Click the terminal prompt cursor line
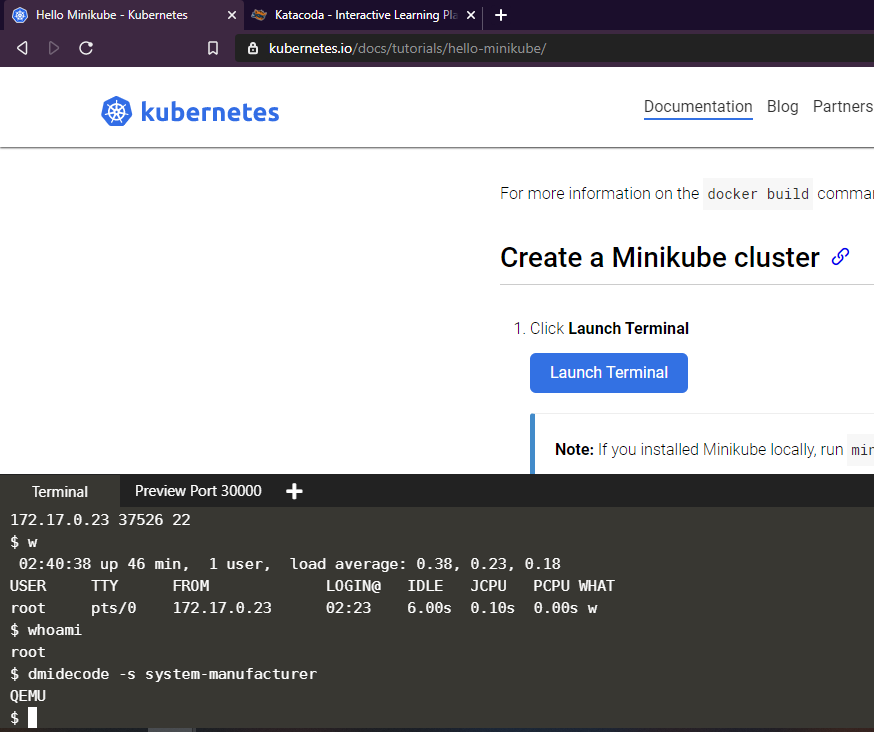This screenshot has width=874, height=732. point(23,718)
